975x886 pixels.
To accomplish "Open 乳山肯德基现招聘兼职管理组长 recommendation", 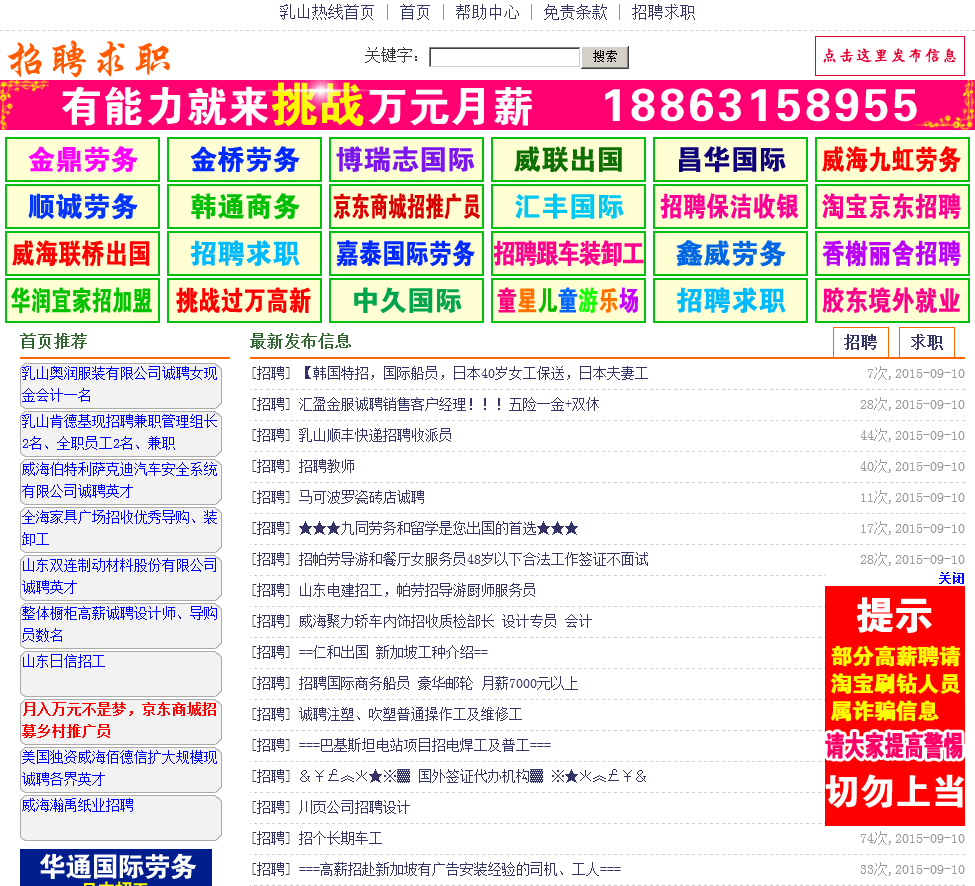I will point(119,432).
